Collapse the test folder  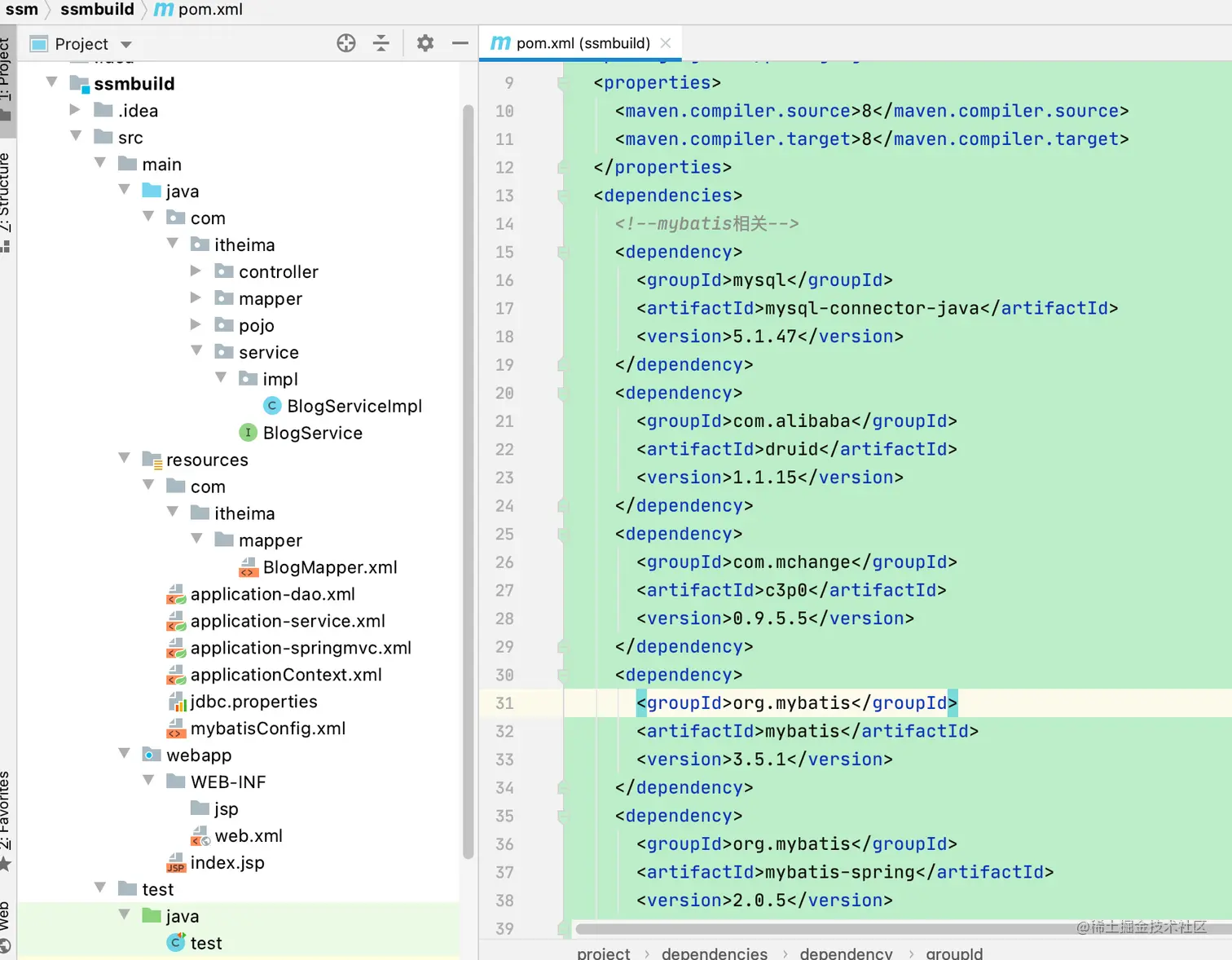point(100,888)
